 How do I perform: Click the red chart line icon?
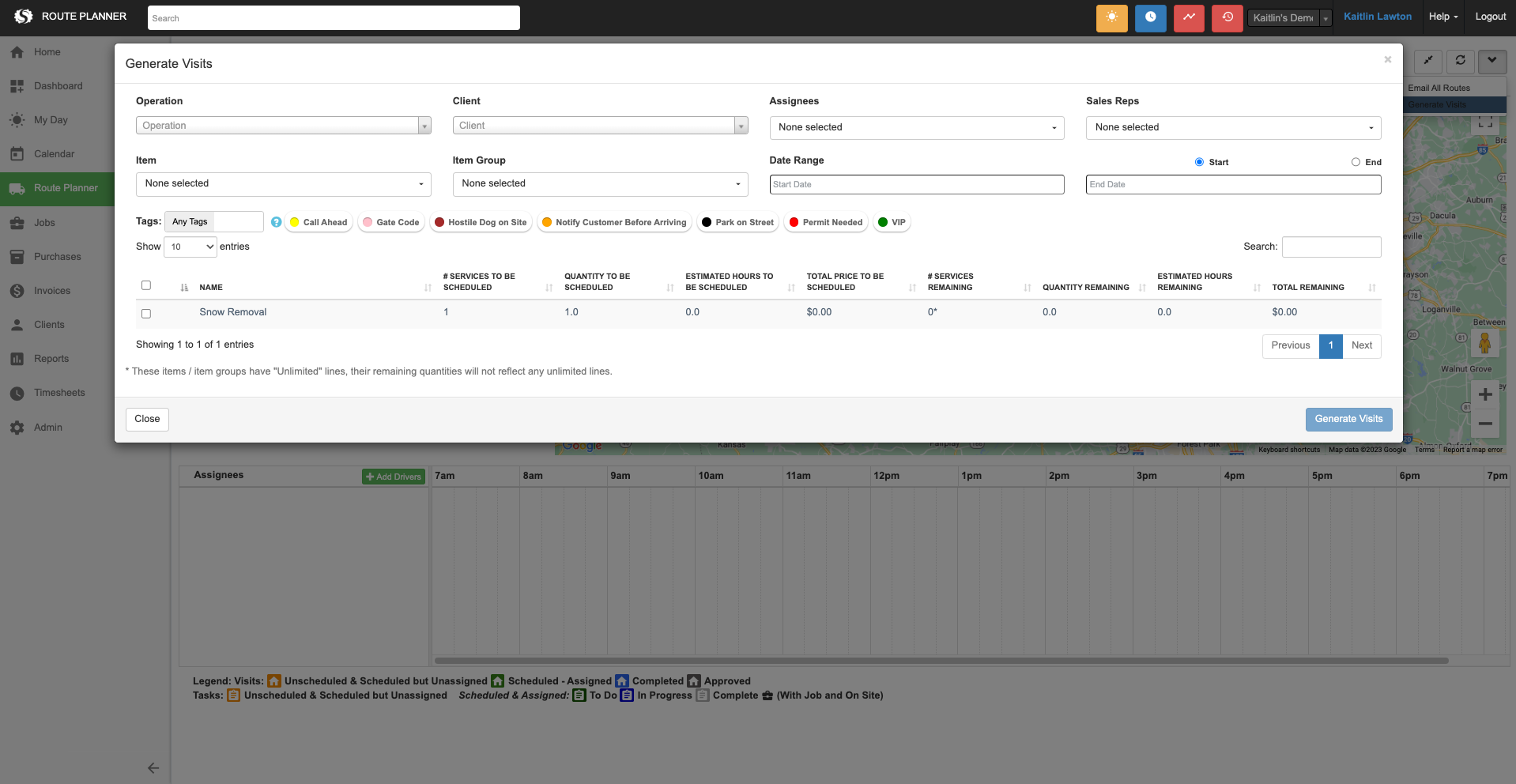[x=1189, y=17]
